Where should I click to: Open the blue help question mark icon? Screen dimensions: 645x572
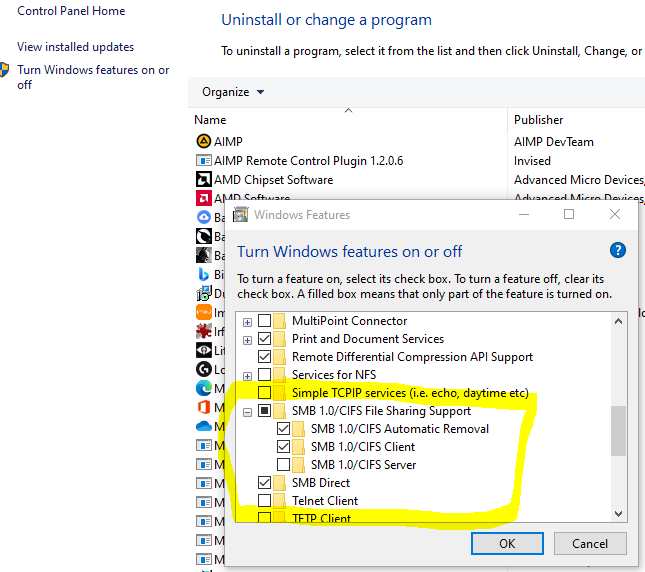click(617, 250)
